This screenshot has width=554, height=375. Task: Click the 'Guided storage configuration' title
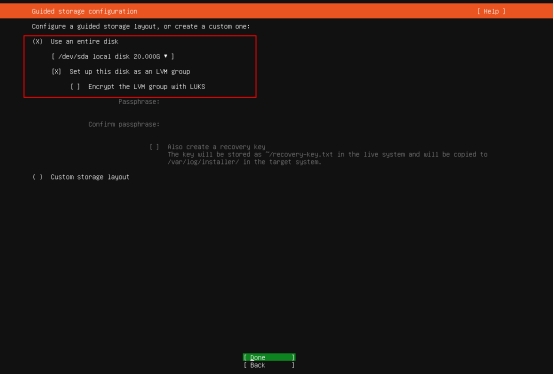point(84,11)
